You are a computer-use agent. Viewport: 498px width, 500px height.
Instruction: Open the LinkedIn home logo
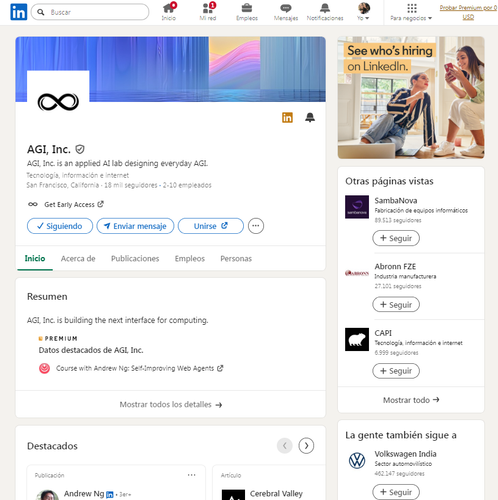click(19, 12)
